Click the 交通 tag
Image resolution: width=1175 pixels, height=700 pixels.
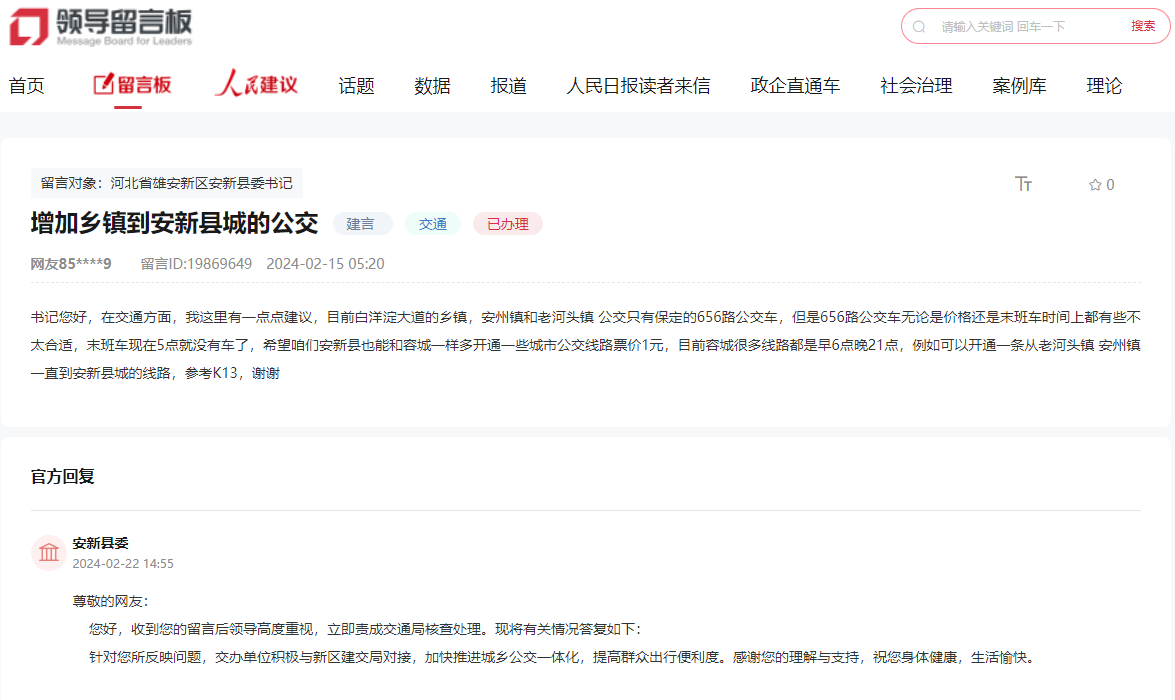tap(432, 224)
